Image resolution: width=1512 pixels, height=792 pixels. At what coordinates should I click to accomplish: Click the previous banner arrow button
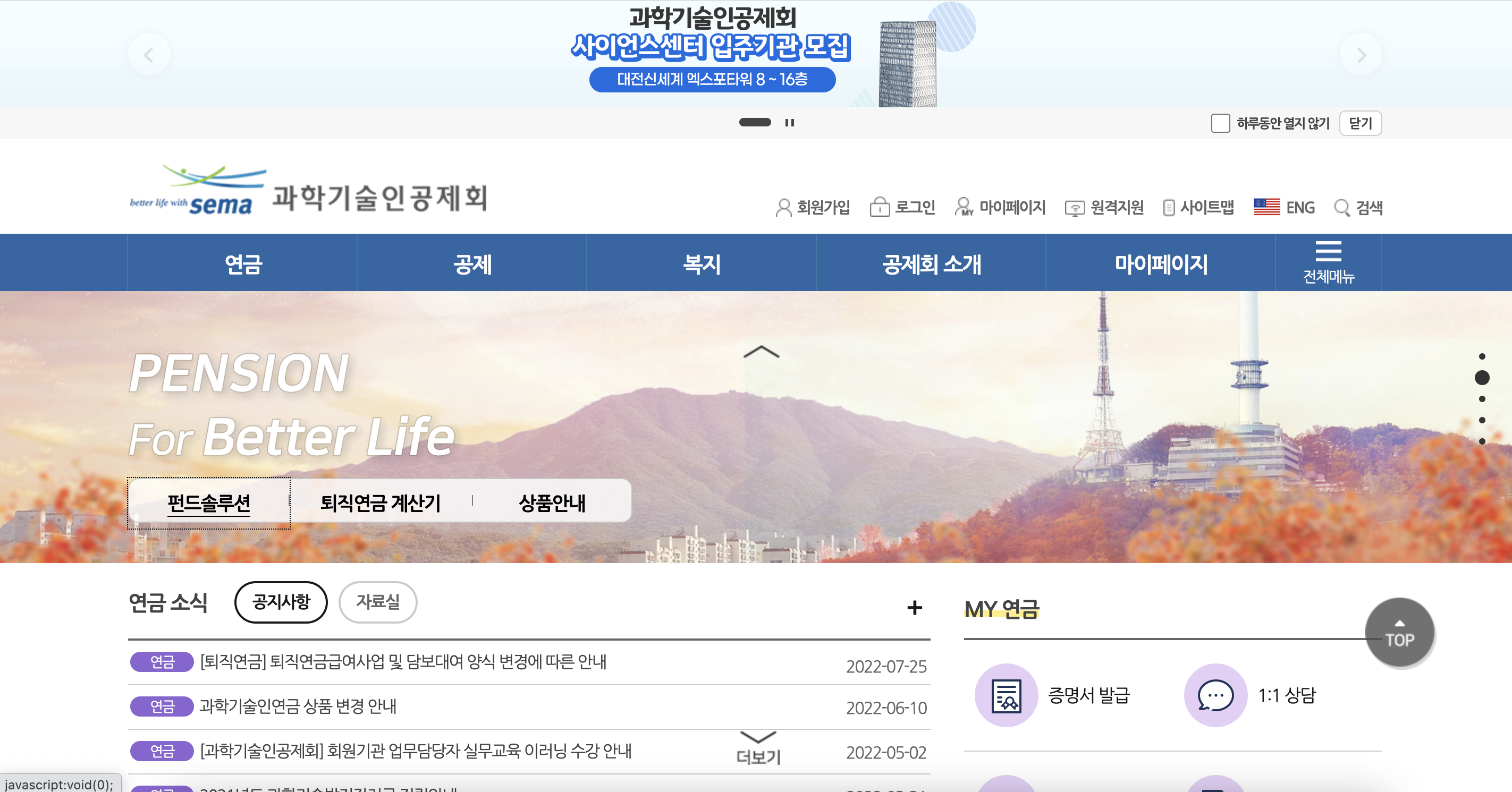[149, 55]
